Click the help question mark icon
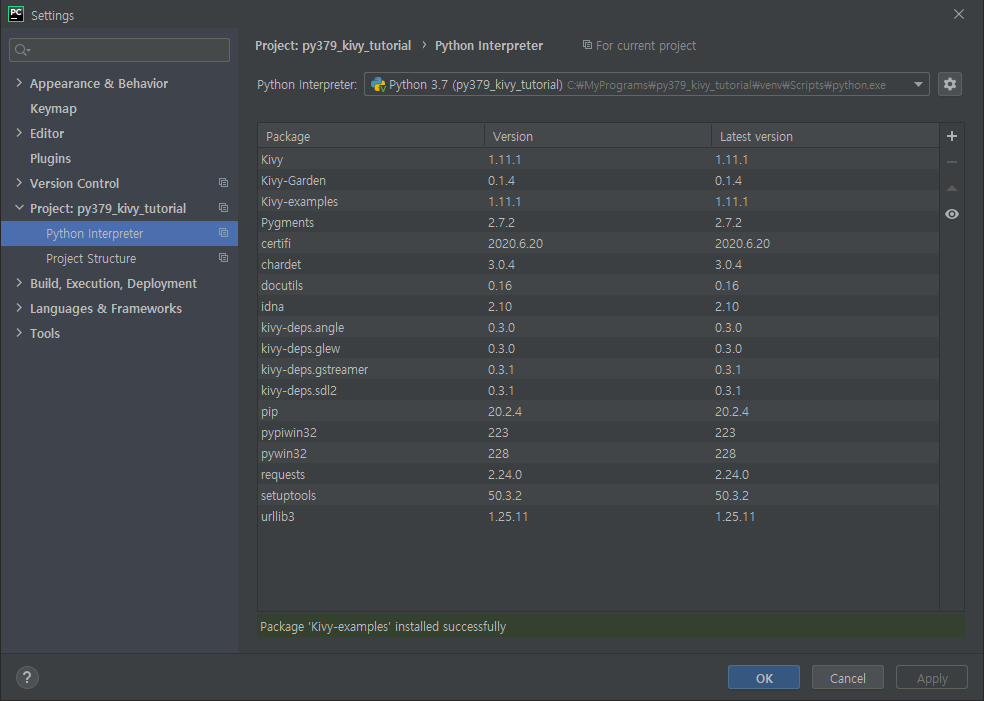 pos(27,677)
